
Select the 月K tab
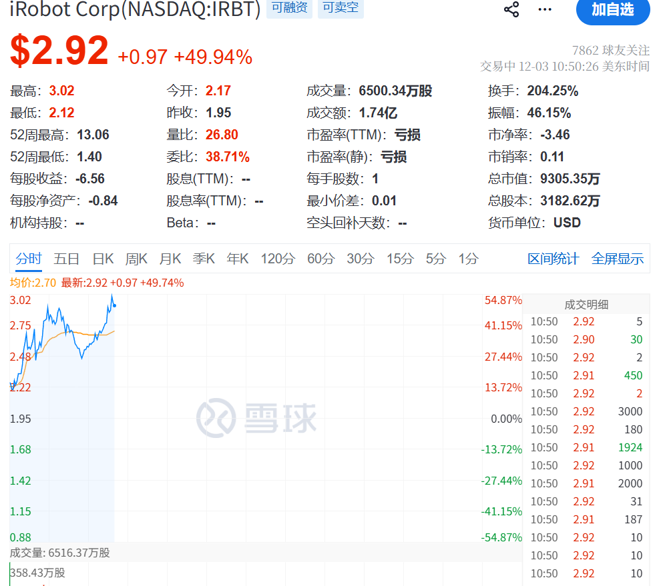coord(170,259)
